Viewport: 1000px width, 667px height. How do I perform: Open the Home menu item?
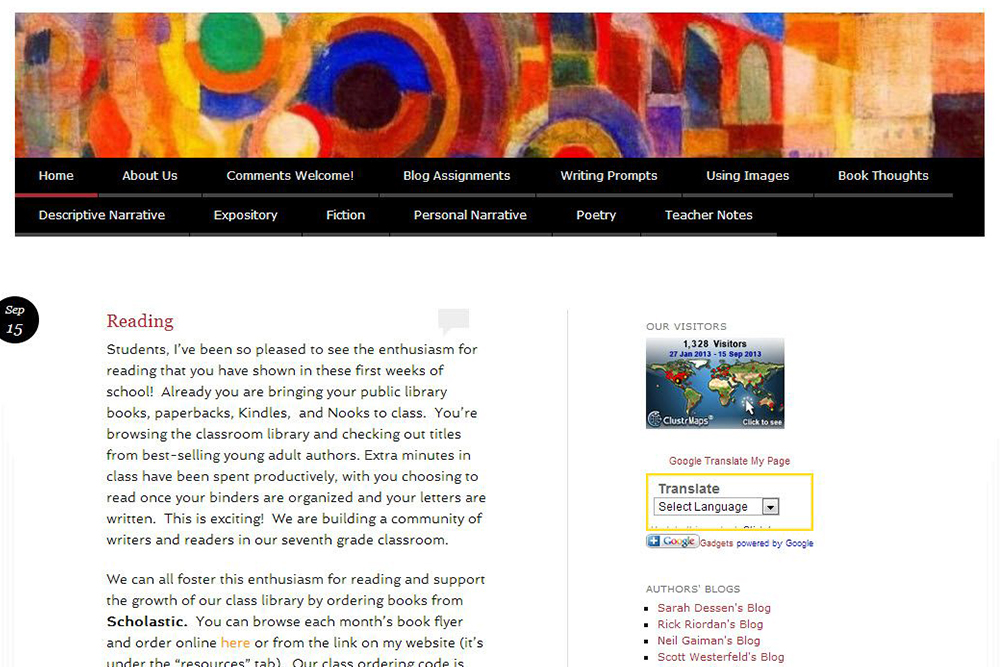(x=56, y=176)
